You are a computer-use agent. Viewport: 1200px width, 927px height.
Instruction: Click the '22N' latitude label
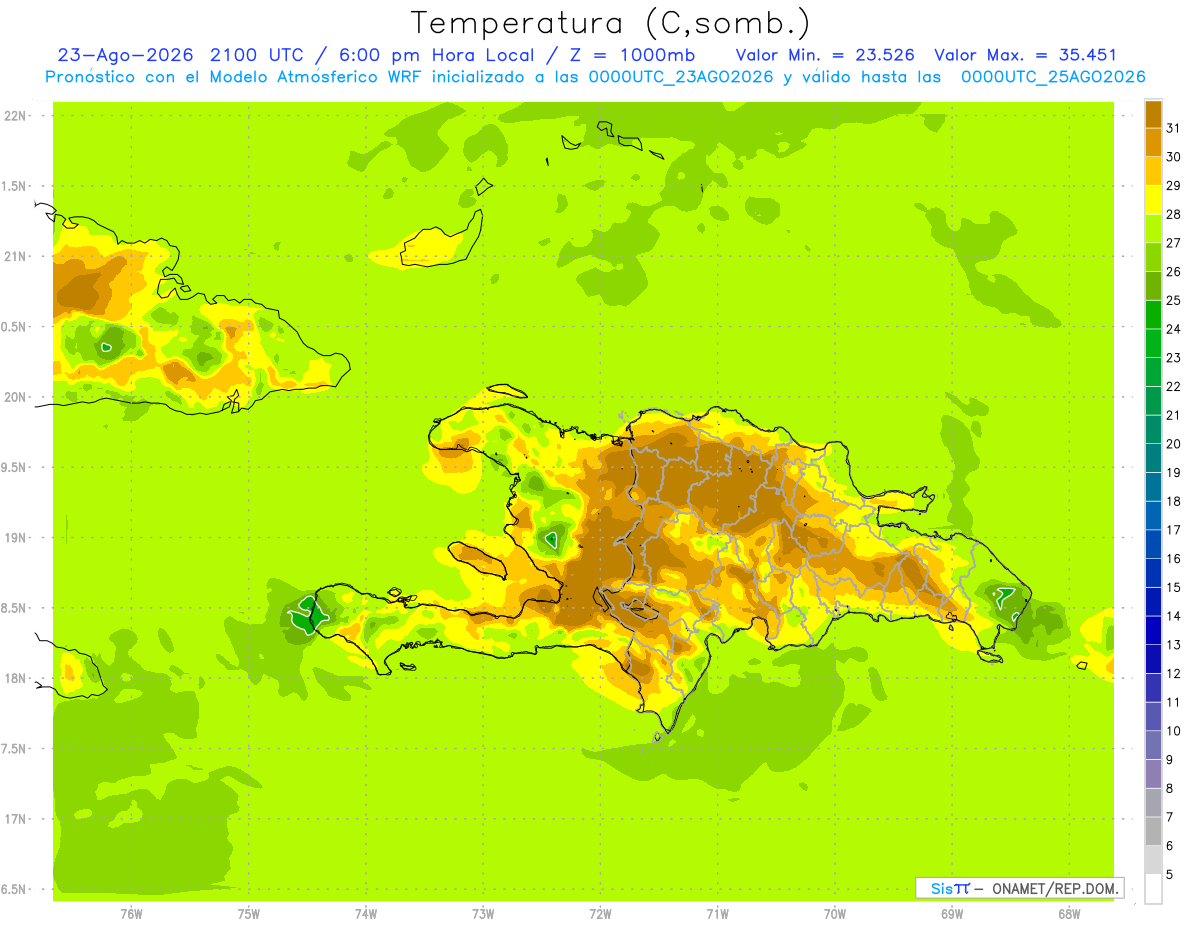(x=16, y=116)
